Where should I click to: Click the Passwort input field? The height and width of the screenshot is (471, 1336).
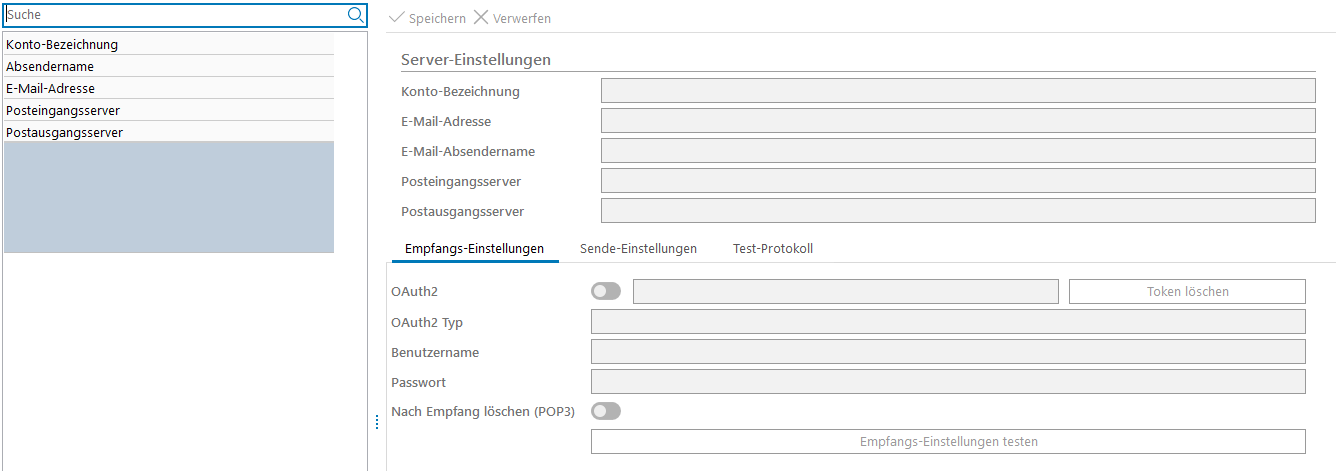point(948,382)
